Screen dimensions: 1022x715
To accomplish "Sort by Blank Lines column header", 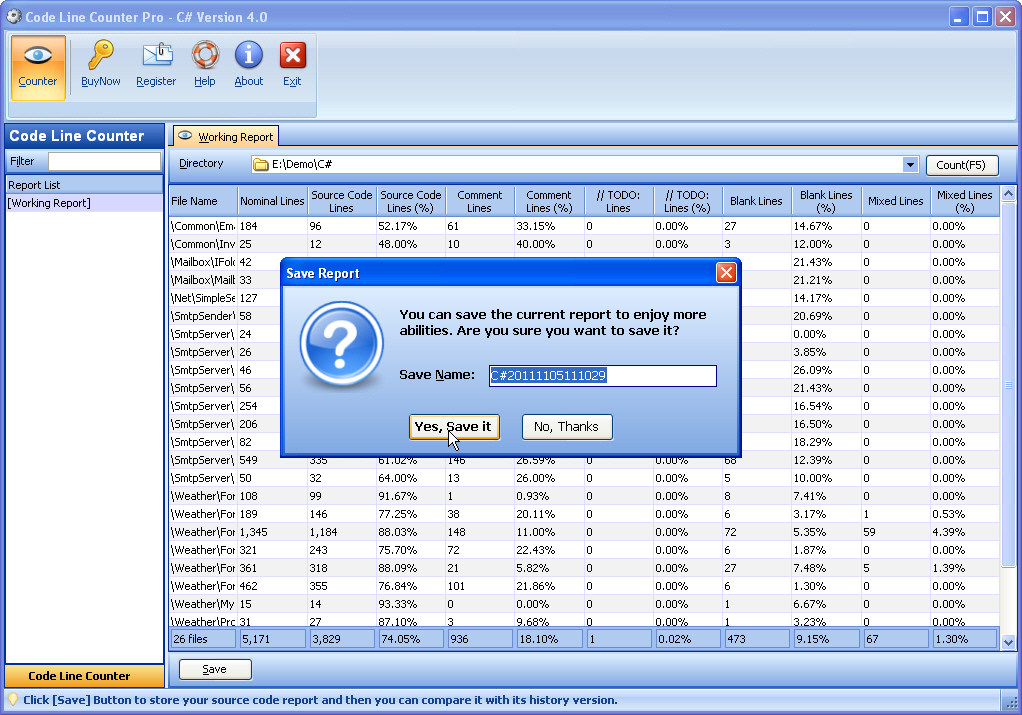I will (x=757, y=201).
